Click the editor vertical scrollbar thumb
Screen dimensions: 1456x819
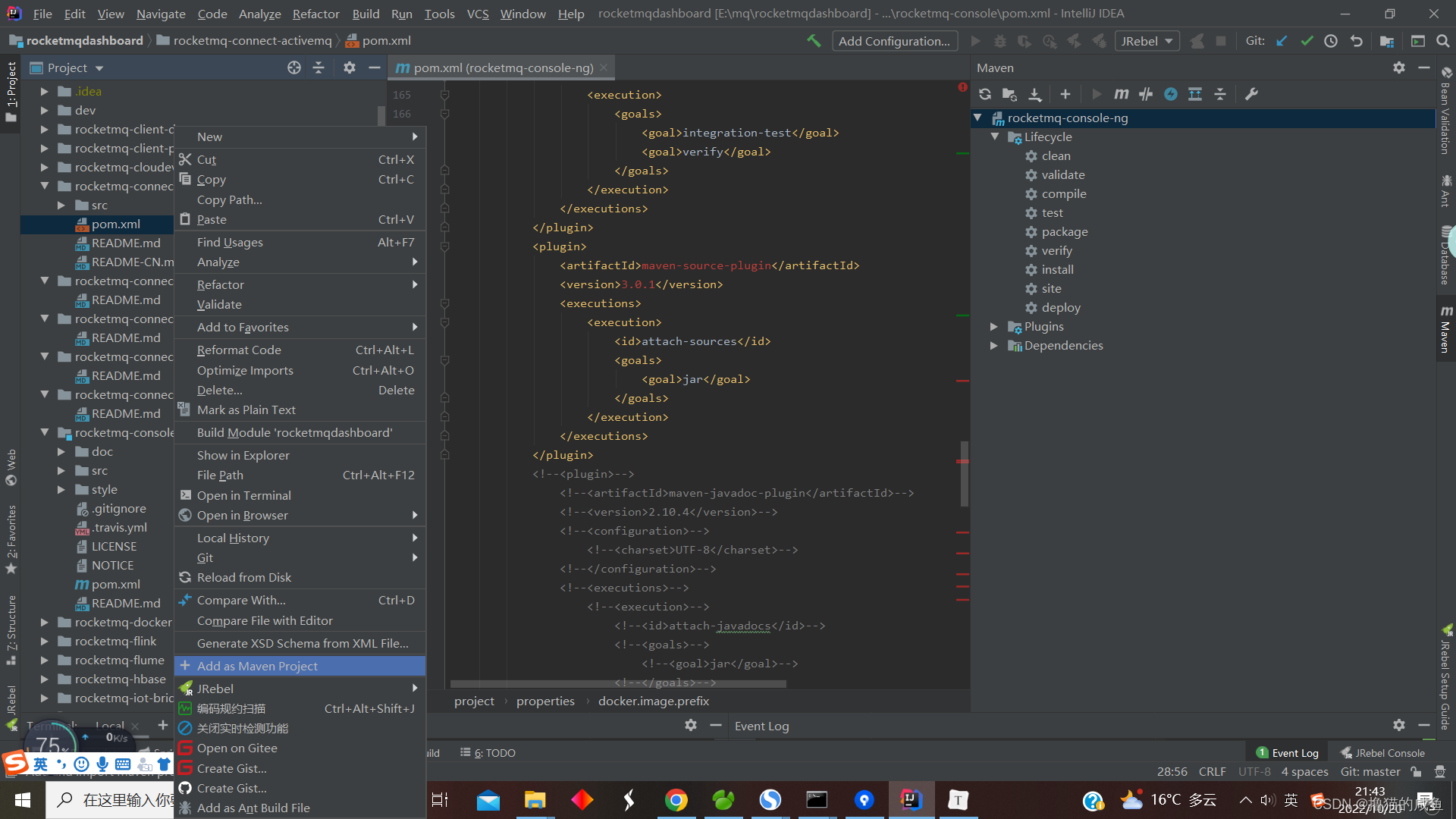(965, 474)
